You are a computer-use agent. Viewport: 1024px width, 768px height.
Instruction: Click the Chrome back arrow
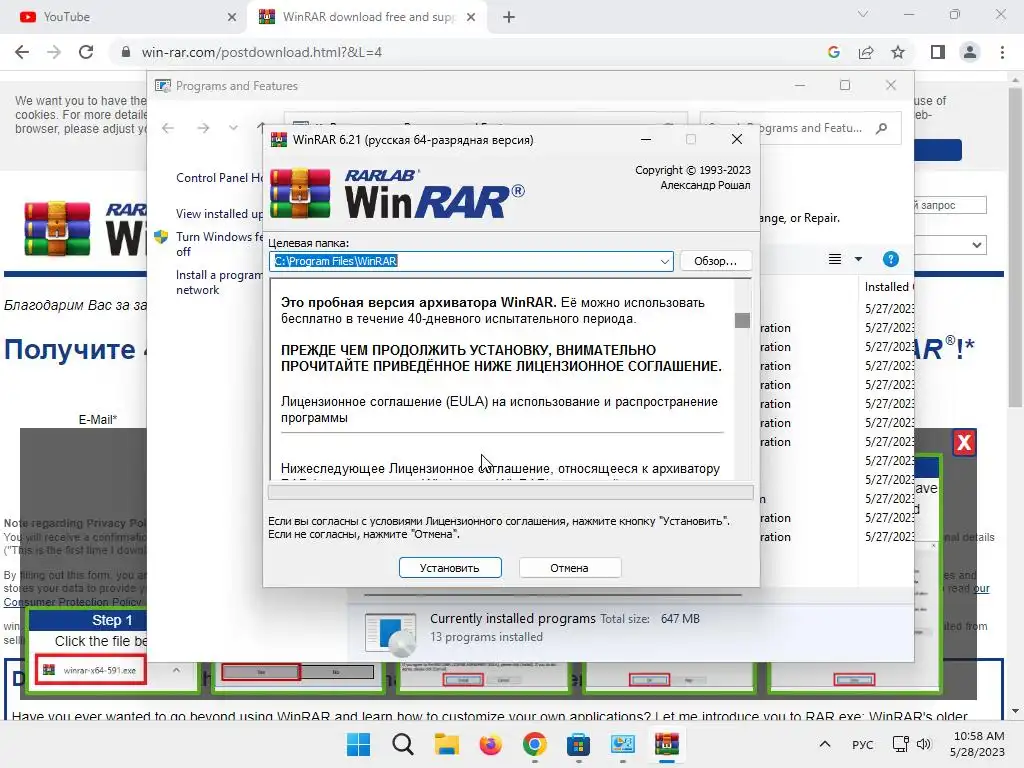click(x=22, y=52)
